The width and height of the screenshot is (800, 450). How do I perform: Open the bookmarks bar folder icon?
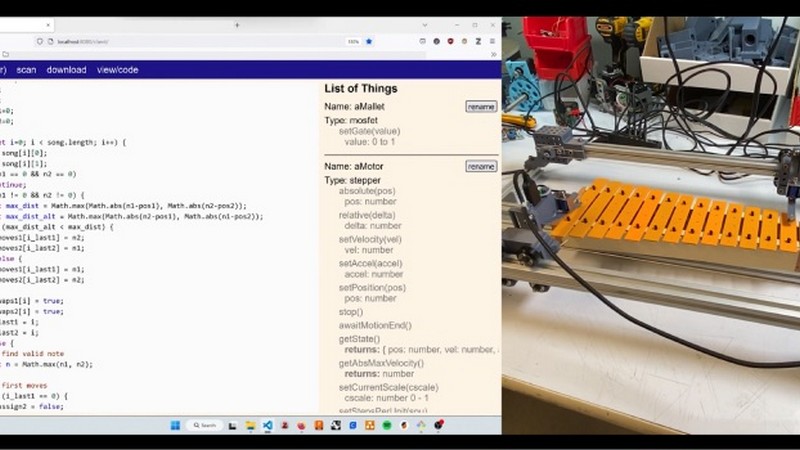pos(6,54)
